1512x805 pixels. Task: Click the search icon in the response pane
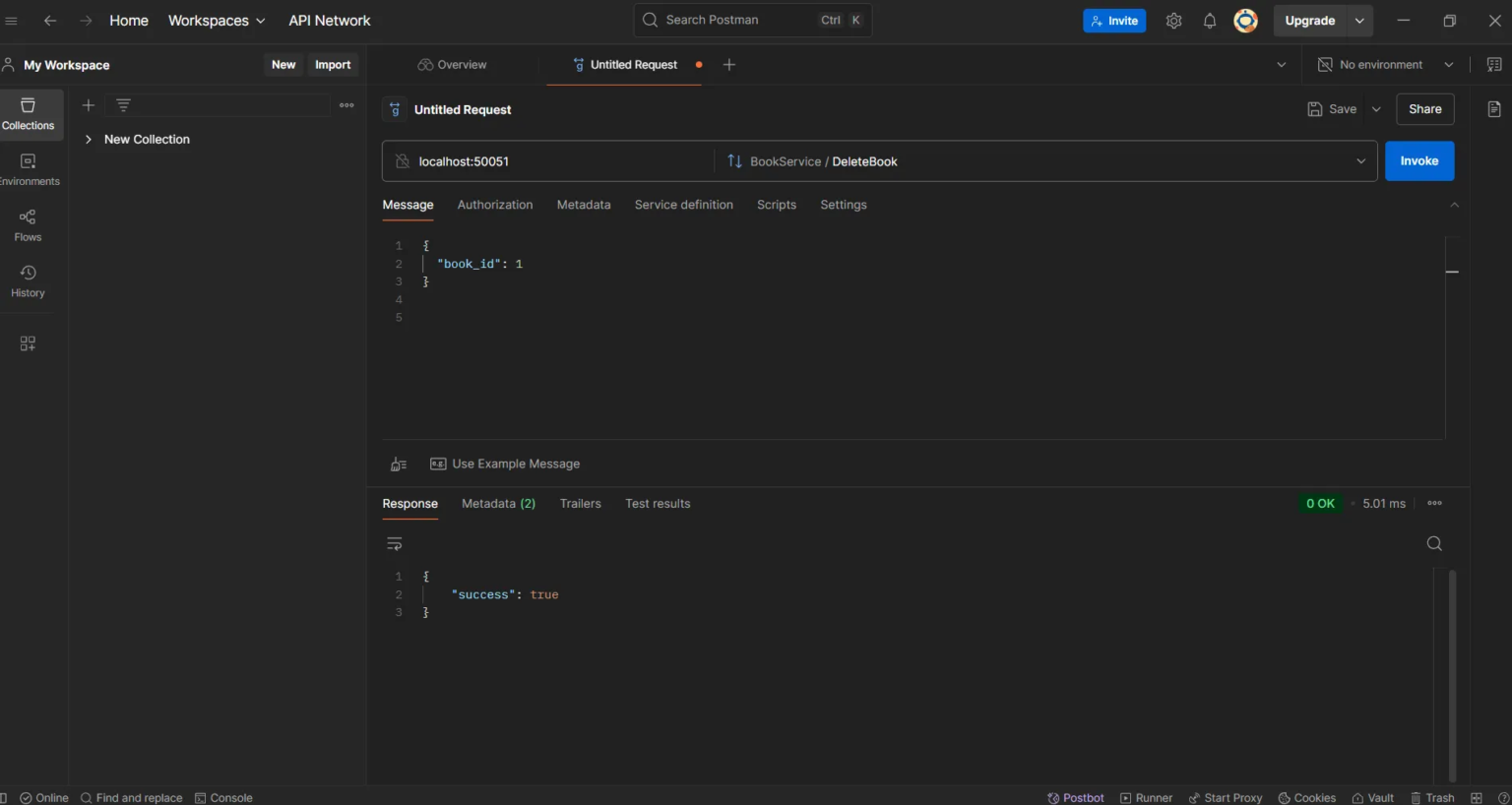pyautogui.click(x=1433, y=542)
